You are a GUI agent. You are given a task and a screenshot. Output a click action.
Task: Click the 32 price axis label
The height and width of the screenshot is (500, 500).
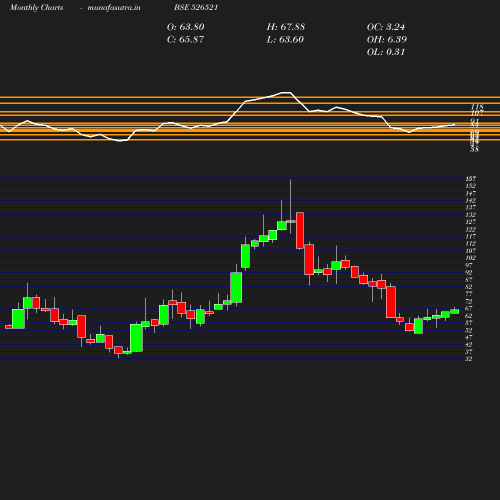(469, 359)
